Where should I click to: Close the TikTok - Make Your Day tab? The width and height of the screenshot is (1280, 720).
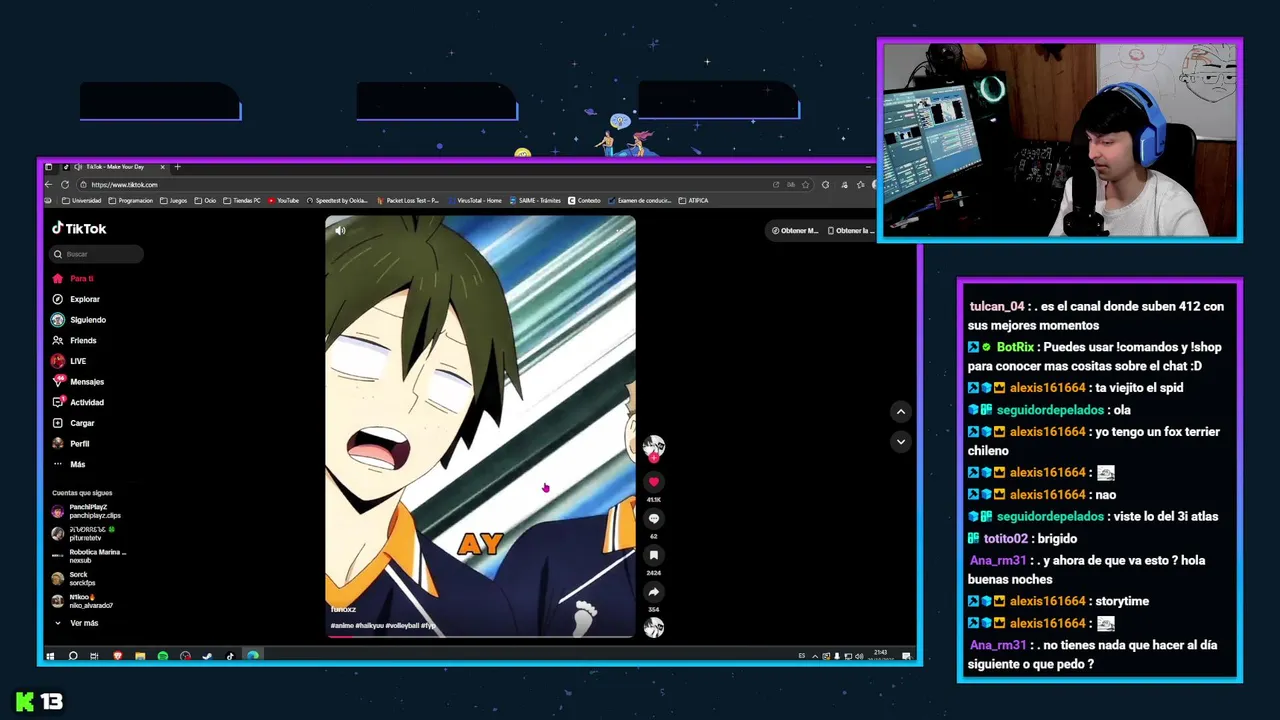pos(164,167)
